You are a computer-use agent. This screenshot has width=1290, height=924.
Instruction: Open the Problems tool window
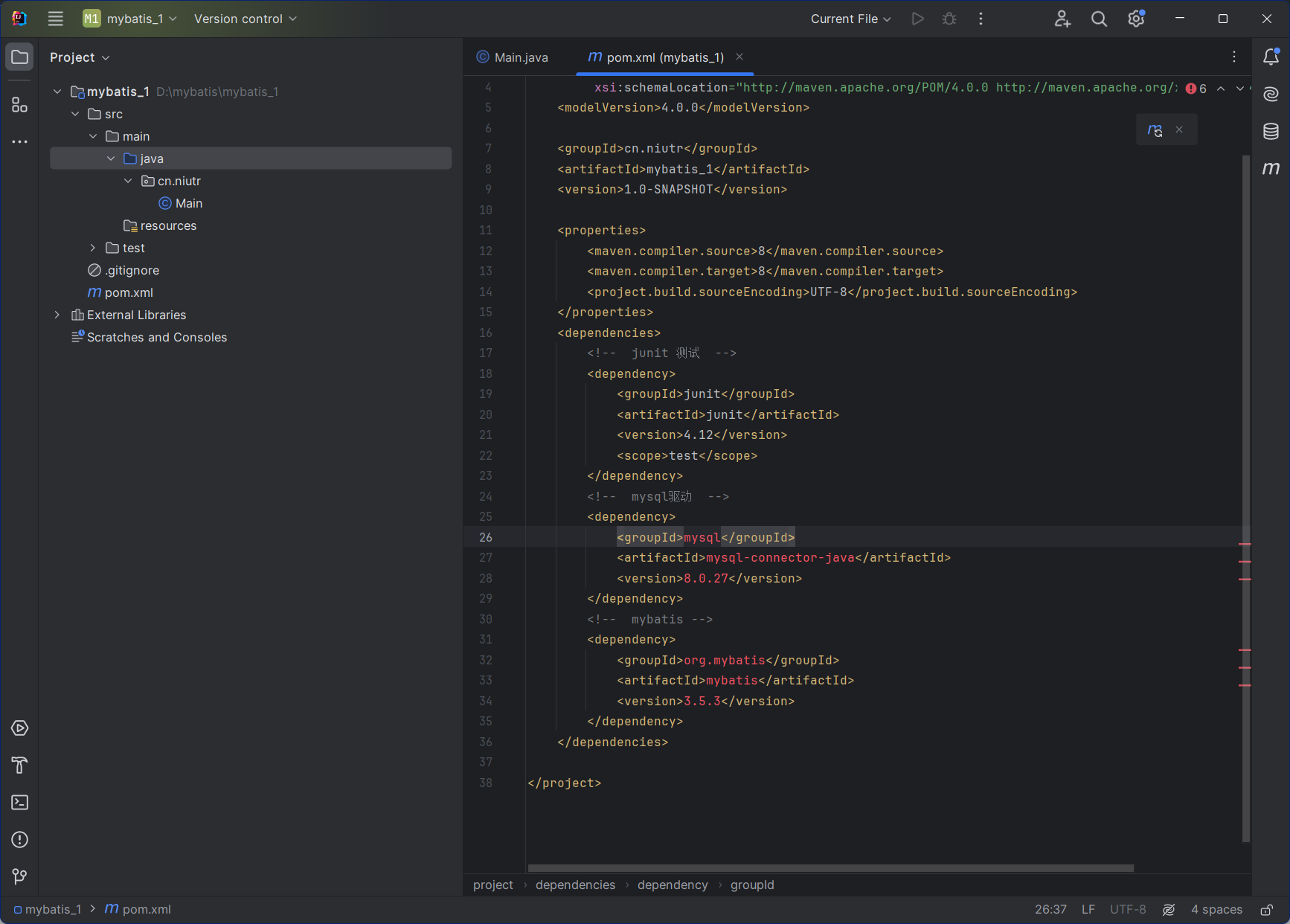(x=19, y=839)
